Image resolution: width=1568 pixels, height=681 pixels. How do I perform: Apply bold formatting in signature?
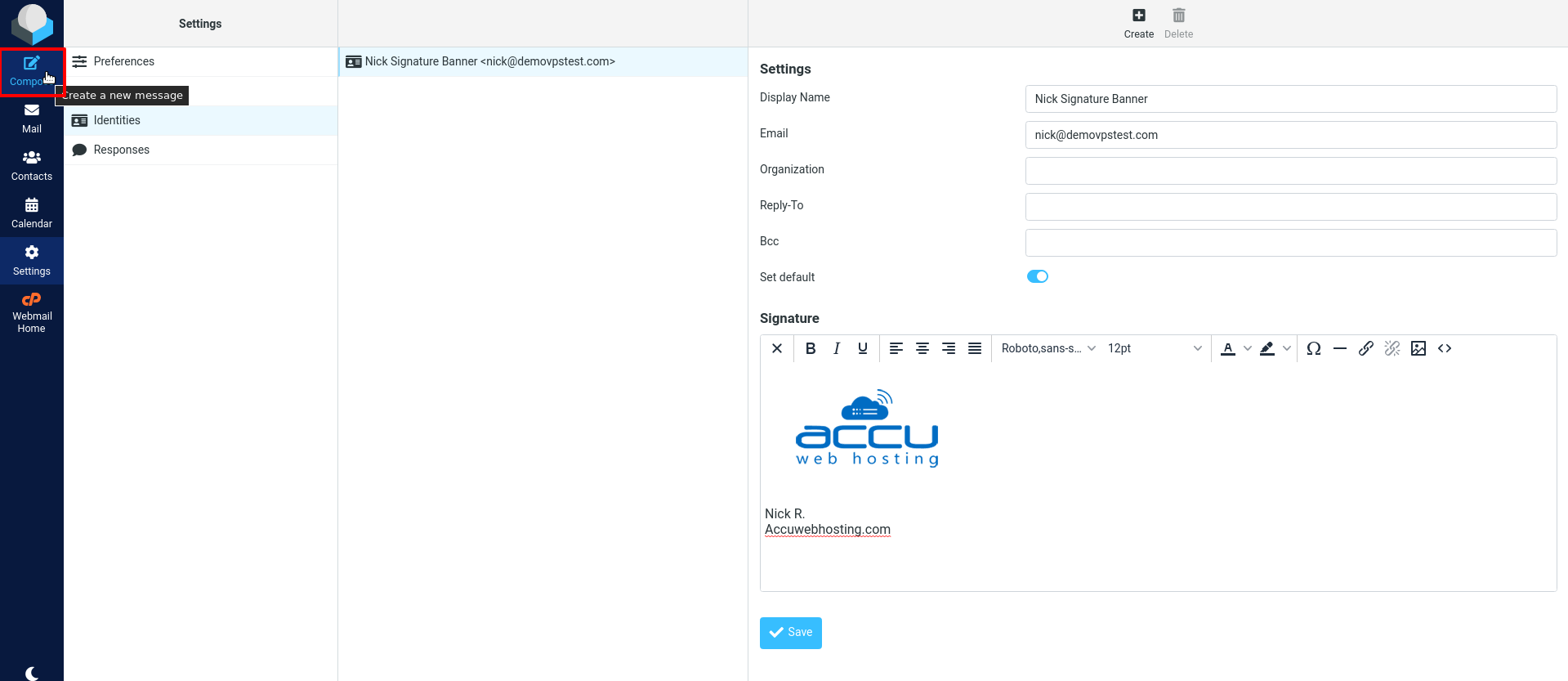pos(811,348)
